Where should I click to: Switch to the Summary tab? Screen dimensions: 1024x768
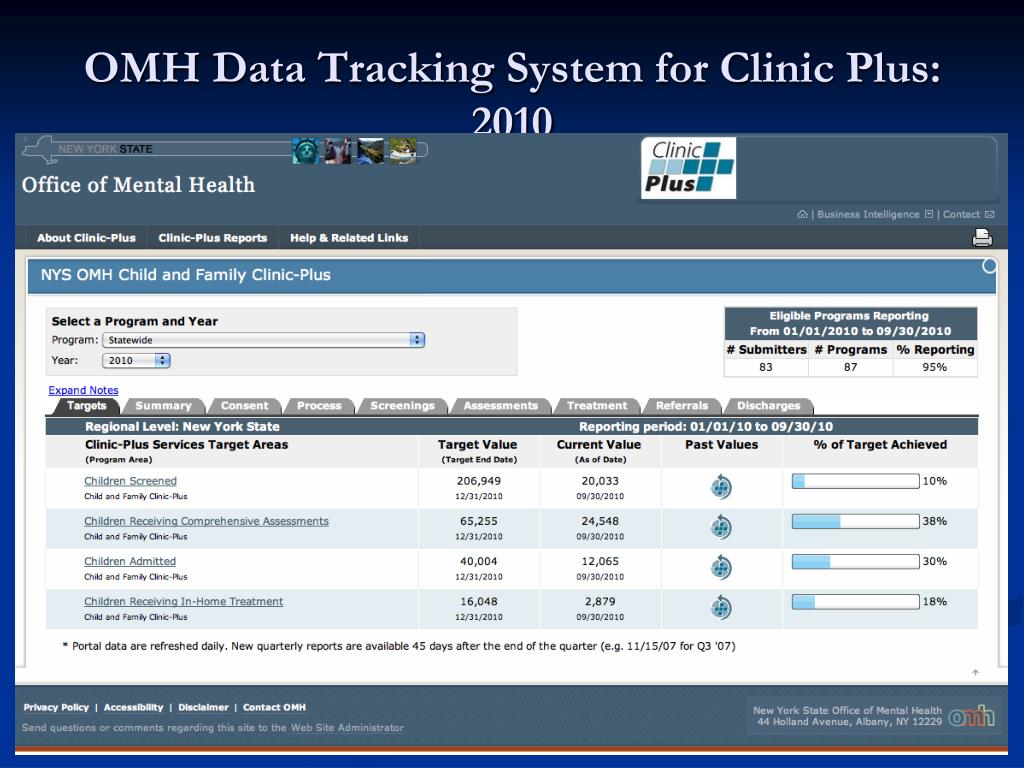point(163,406)
